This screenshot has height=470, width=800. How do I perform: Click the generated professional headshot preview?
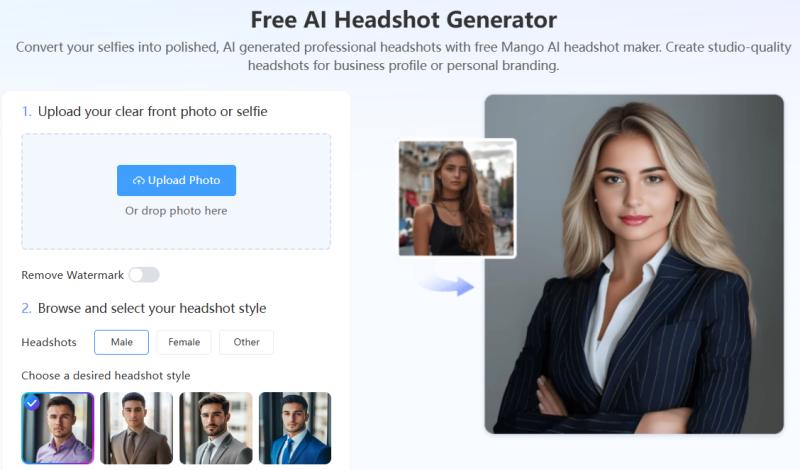pyautogui.click(x=634, y=264)
